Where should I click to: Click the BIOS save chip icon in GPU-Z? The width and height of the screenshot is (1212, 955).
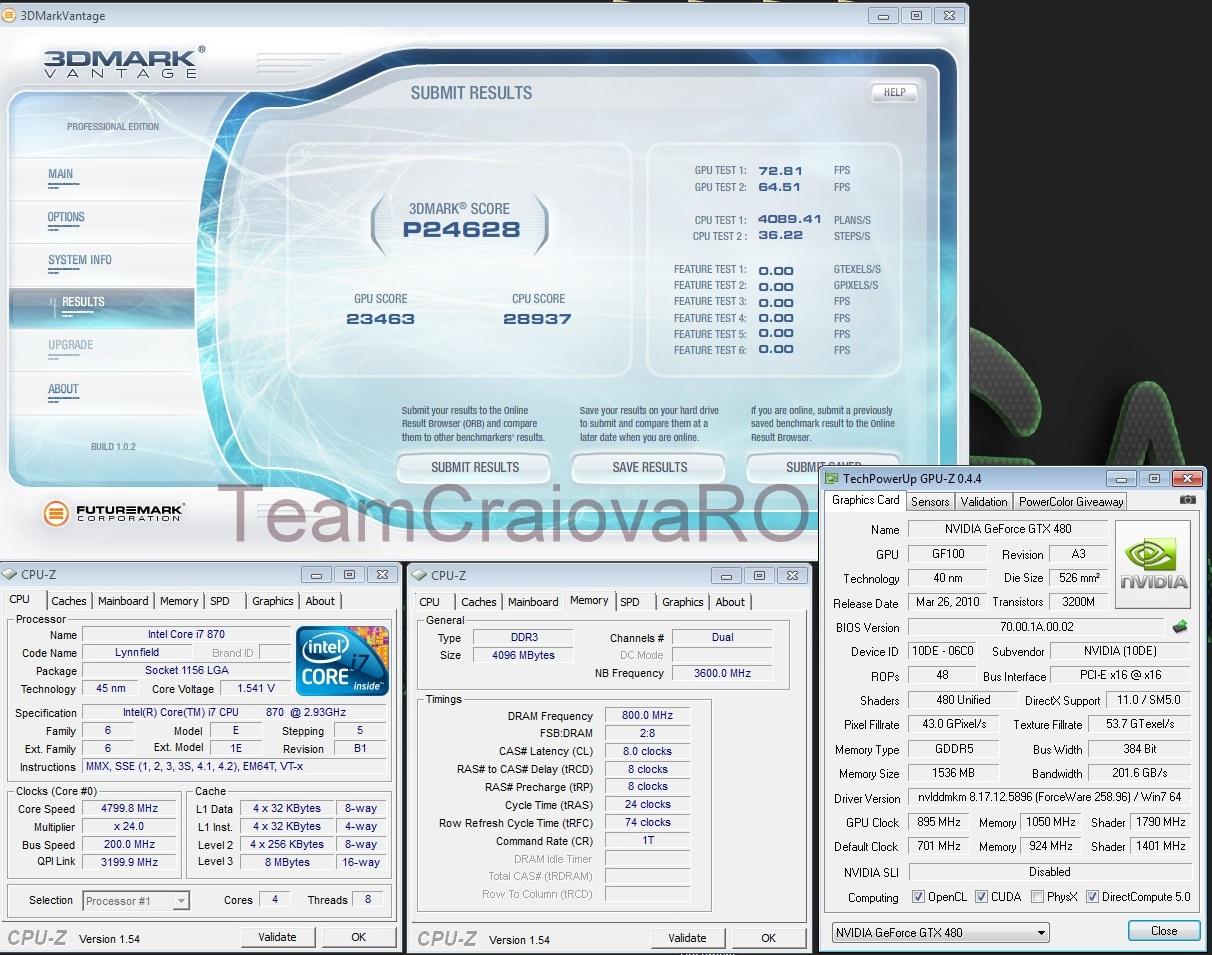pos(1181,627)
